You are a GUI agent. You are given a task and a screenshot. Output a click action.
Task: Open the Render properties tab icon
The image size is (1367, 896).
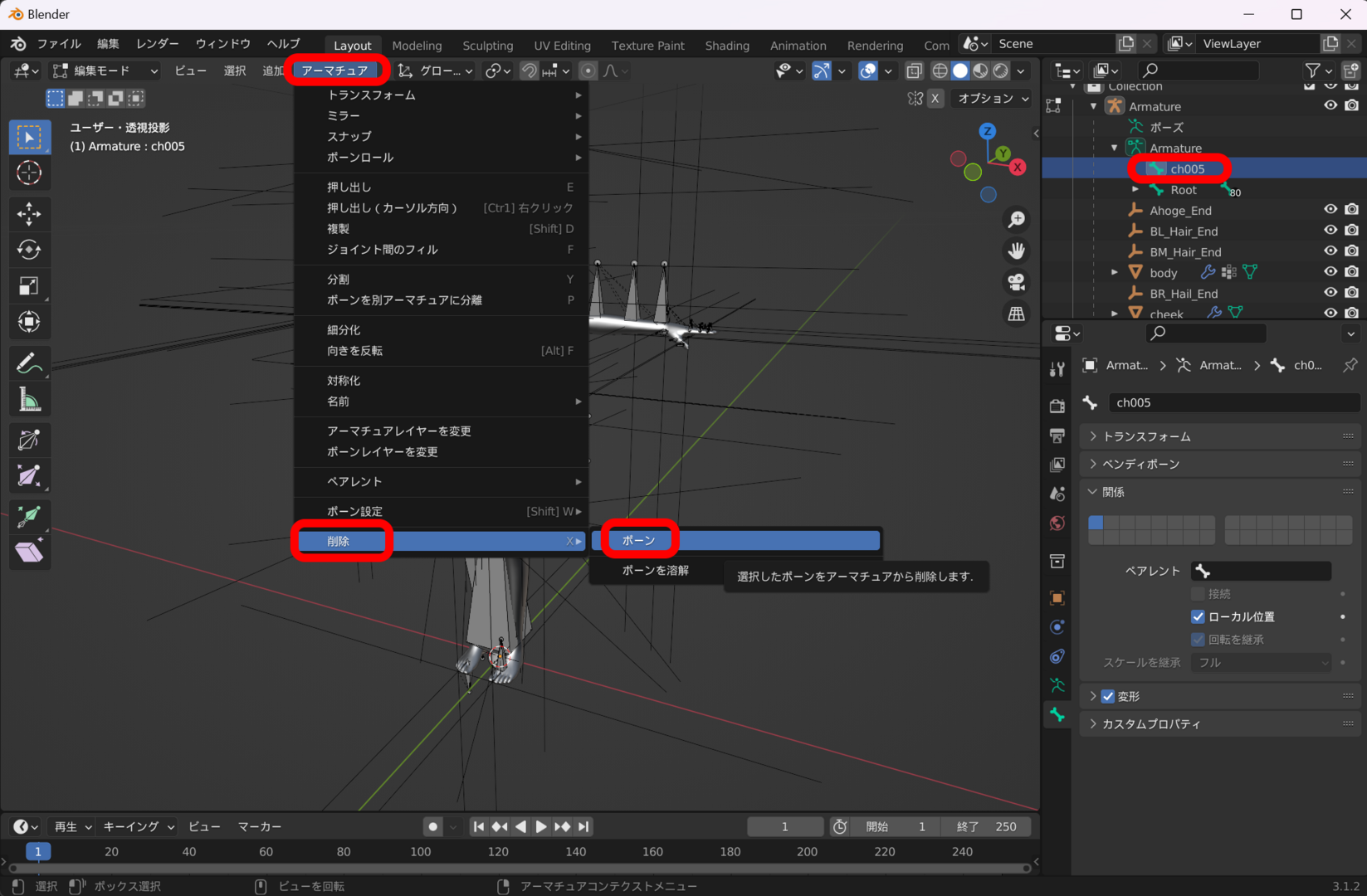(1057, 406)
